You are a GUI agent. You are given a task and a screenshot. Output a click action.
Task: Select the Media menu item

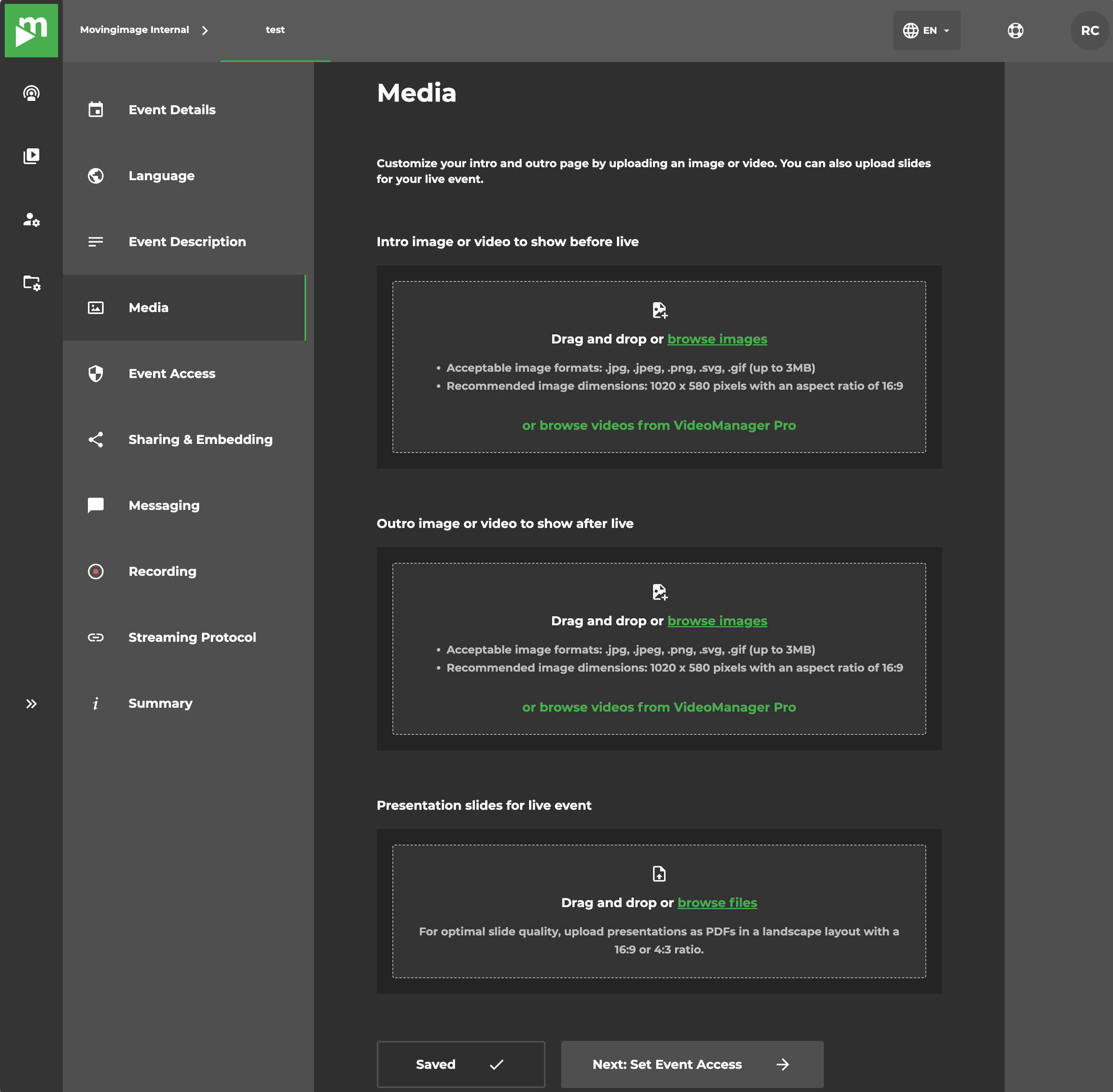pyautogui.click(x=184, y=307)
